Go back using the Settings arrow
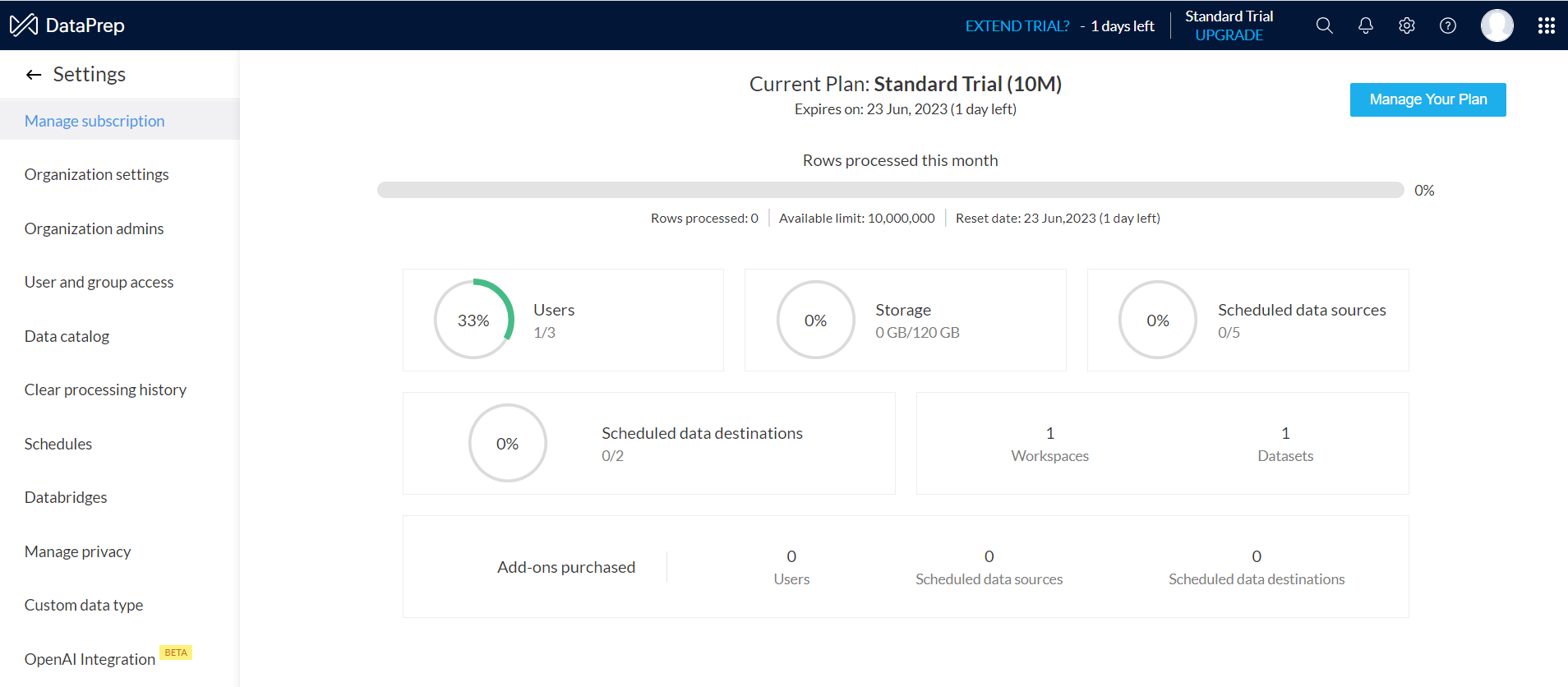This screenshot has width=1568, height=687. 34,75
